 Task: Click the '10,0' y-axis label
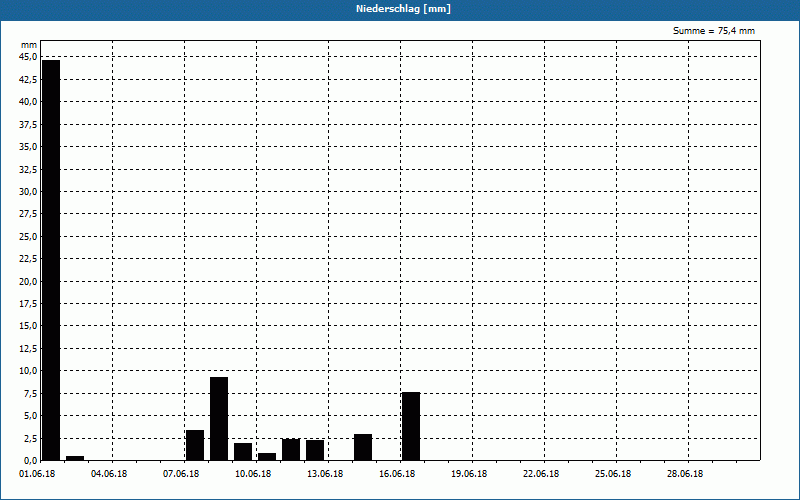tap(28, 370)
